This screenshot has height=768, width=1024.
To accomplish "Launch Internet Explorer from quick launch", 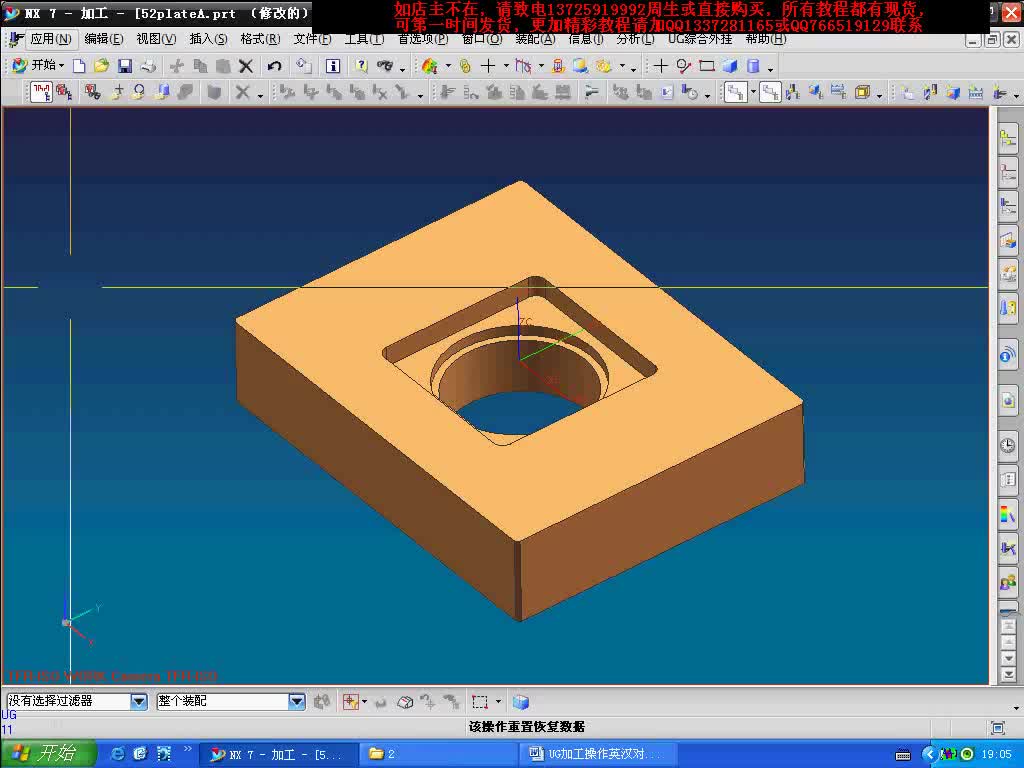I will 118,754.
